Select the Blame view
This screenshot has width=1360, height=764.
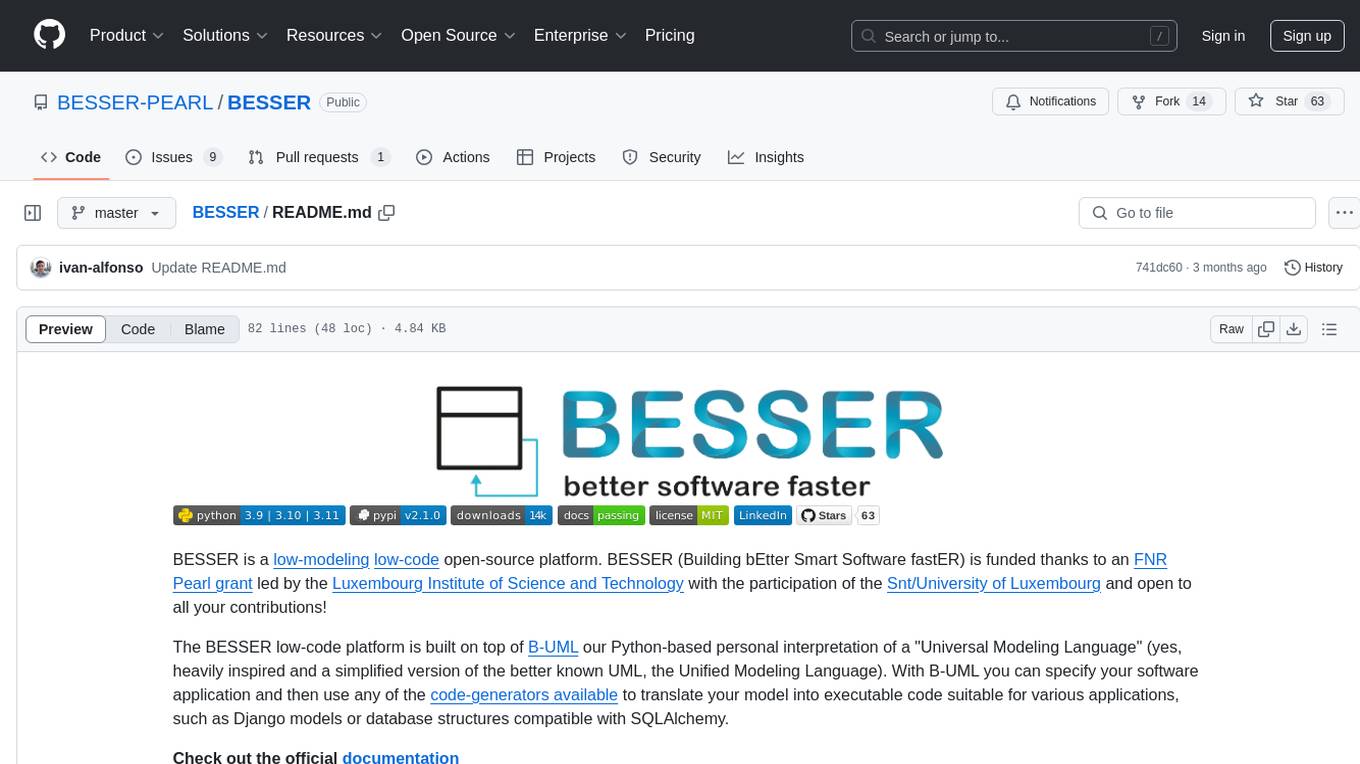pyautogui.click(x=204, y=329)
